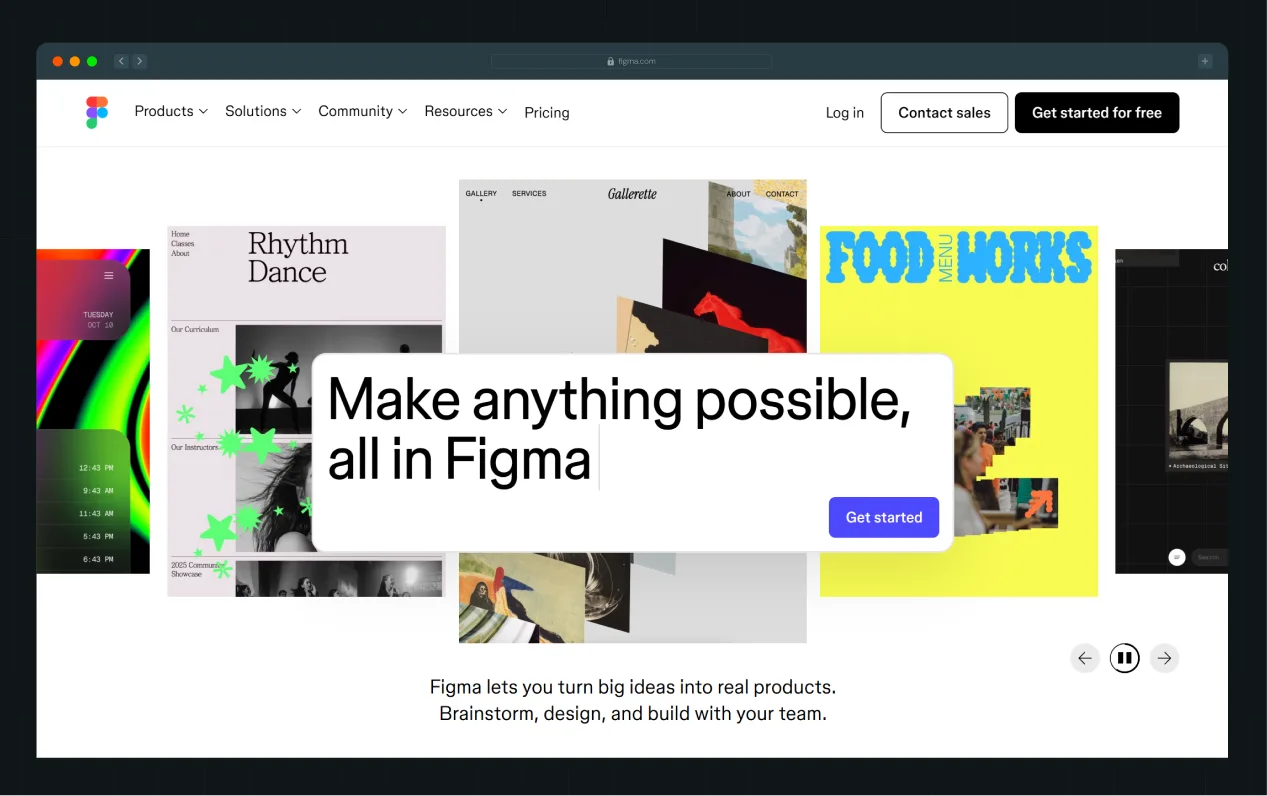Click Contact sales button
This screenshot has height=796, width=1267.
[944, 113]
